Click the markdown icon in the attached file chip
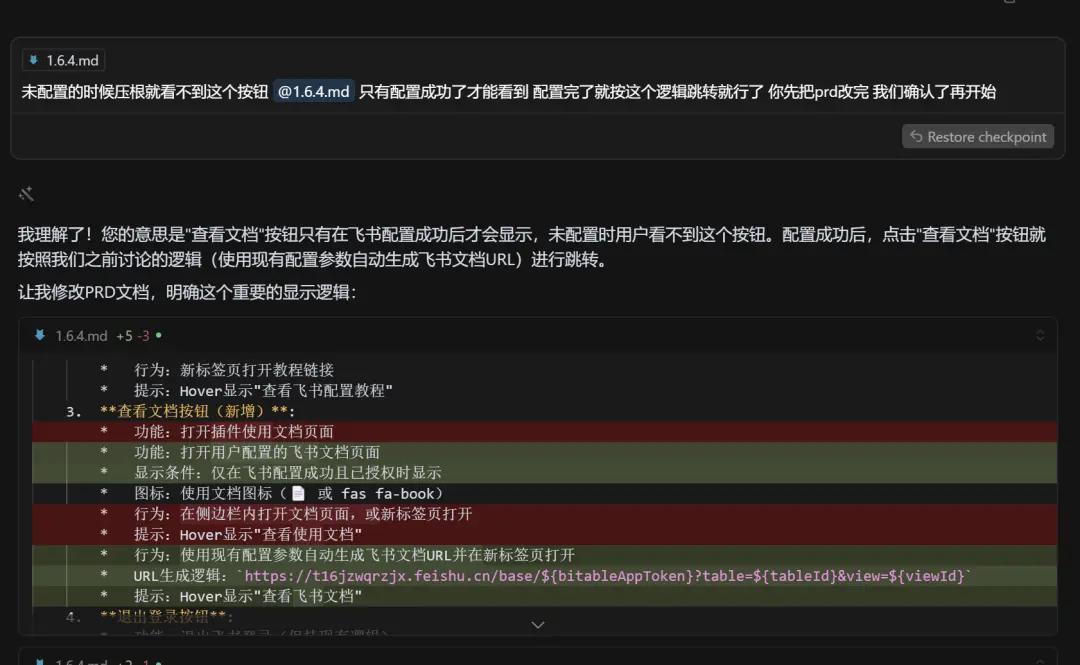Viewport: 1080px width, 665px height. 35,61
